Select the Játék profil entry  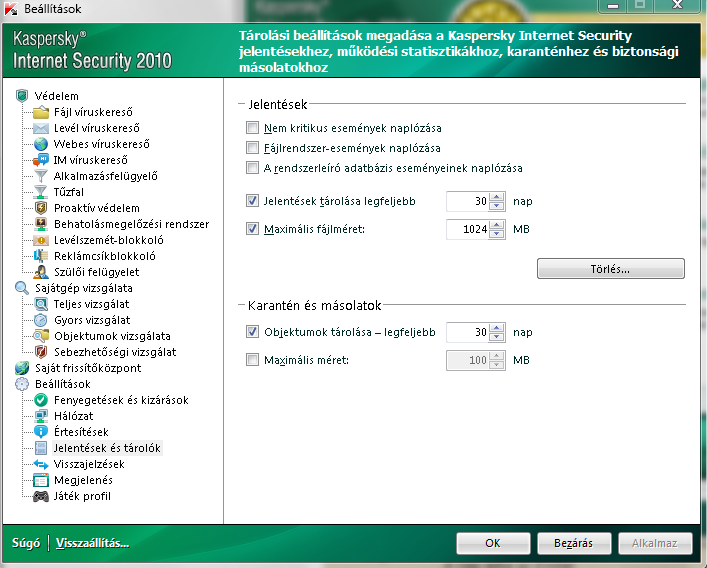(x=82, y=496)
